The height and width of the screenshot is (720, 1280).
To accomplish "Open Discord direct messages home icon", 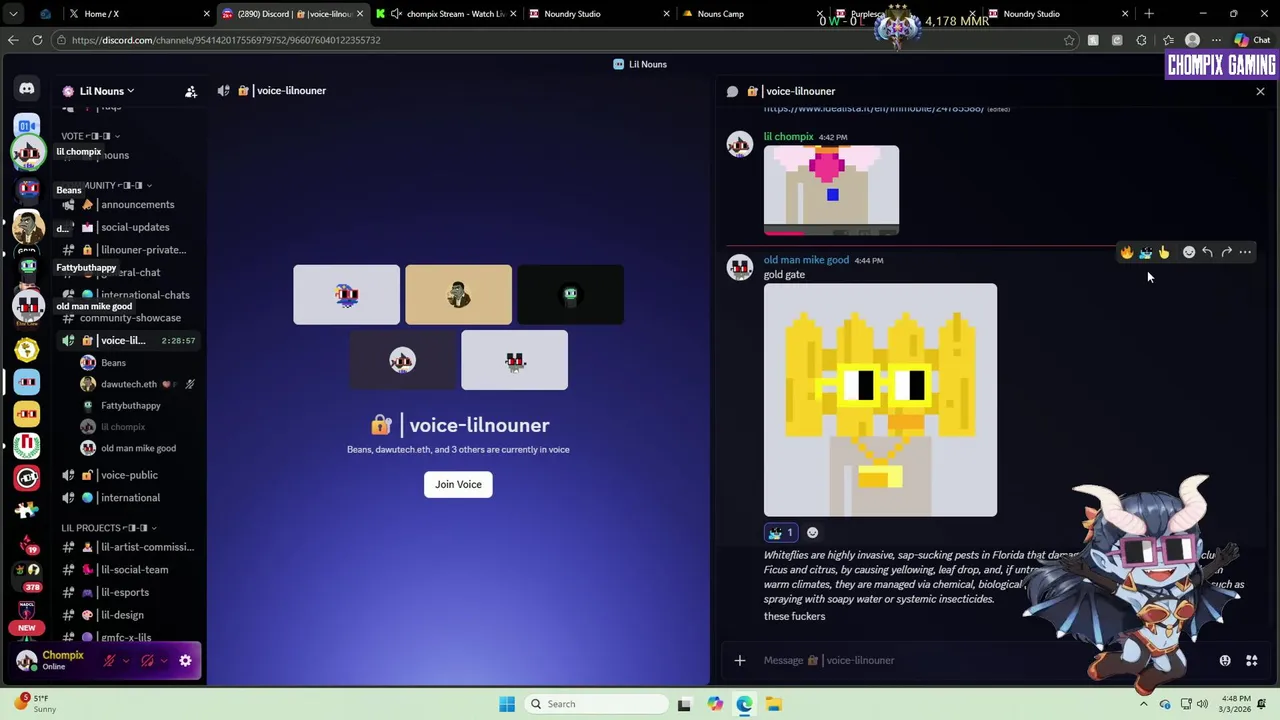I will pyautogui.click(x=27, y=89).
